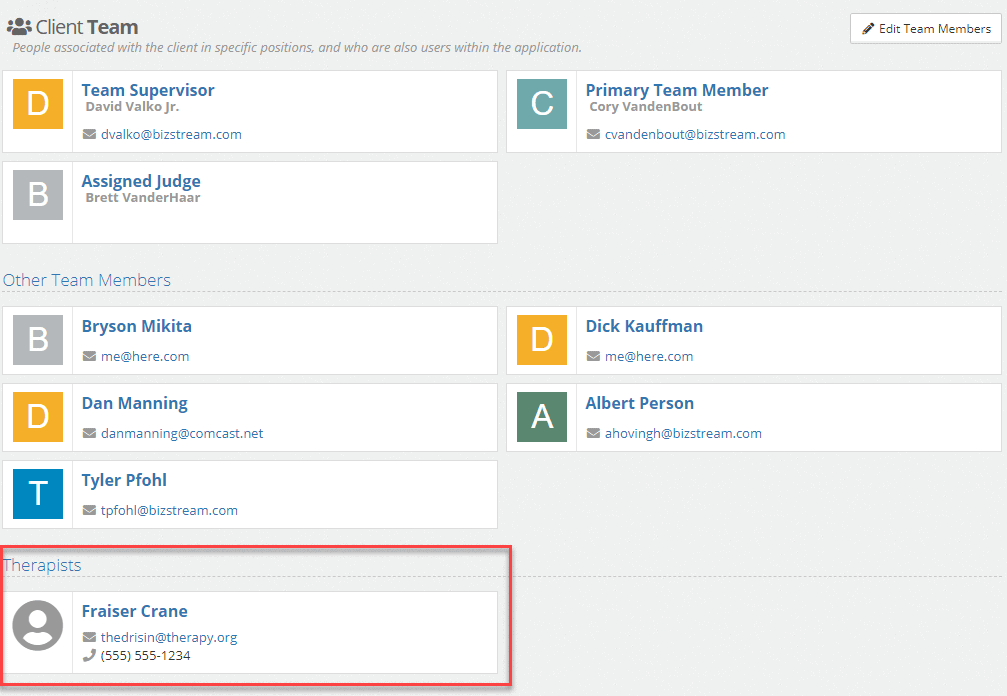Open the Assigned Judge link
Viewport: 1007px width, 696px height.
coord(141,181)
